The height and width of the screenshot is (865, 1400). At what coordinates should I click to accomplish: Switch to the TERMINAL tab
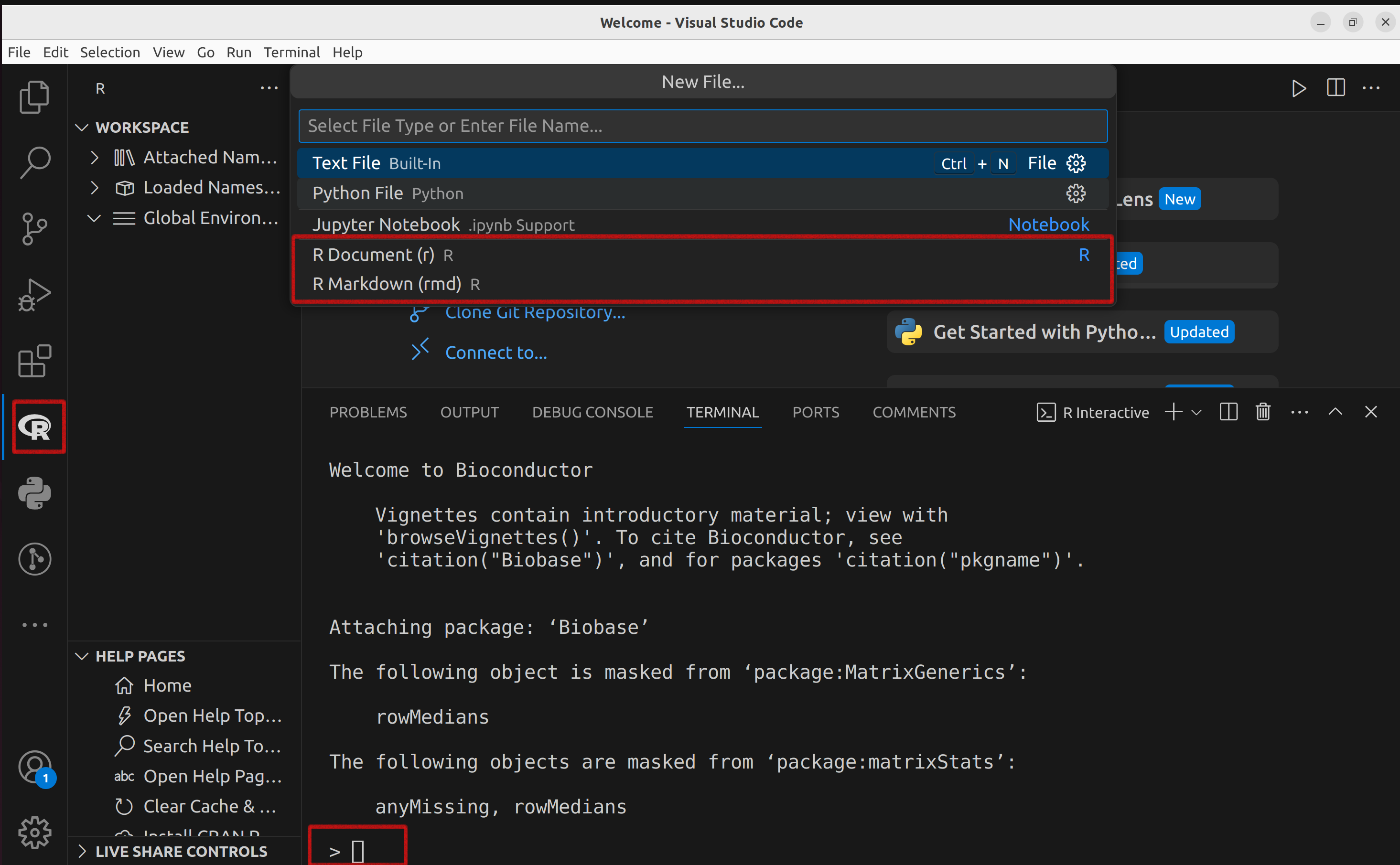(722, 412)
